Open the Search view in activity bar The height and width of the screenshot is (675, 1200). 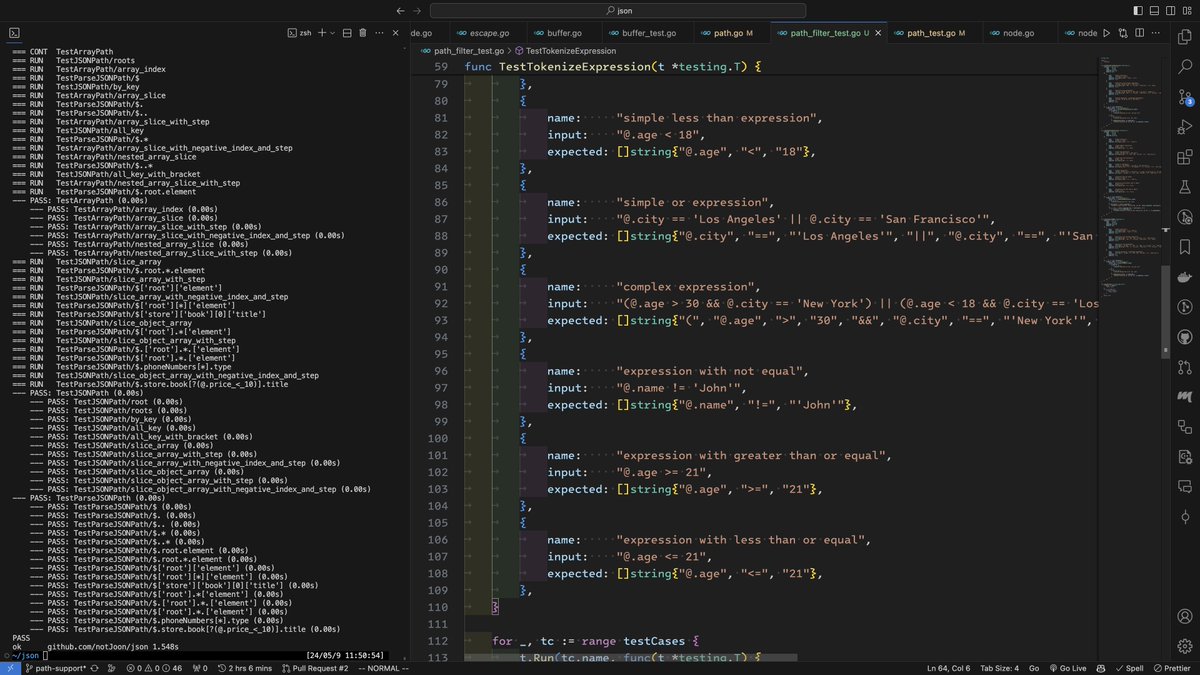(x=1185, y=67)
